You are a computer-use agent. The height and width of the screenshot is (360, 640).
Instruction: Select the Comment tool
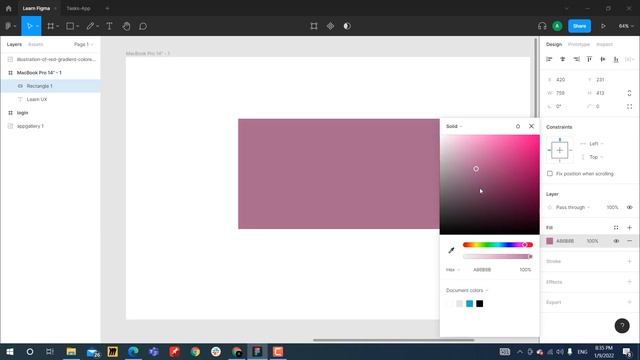point(143,26)
